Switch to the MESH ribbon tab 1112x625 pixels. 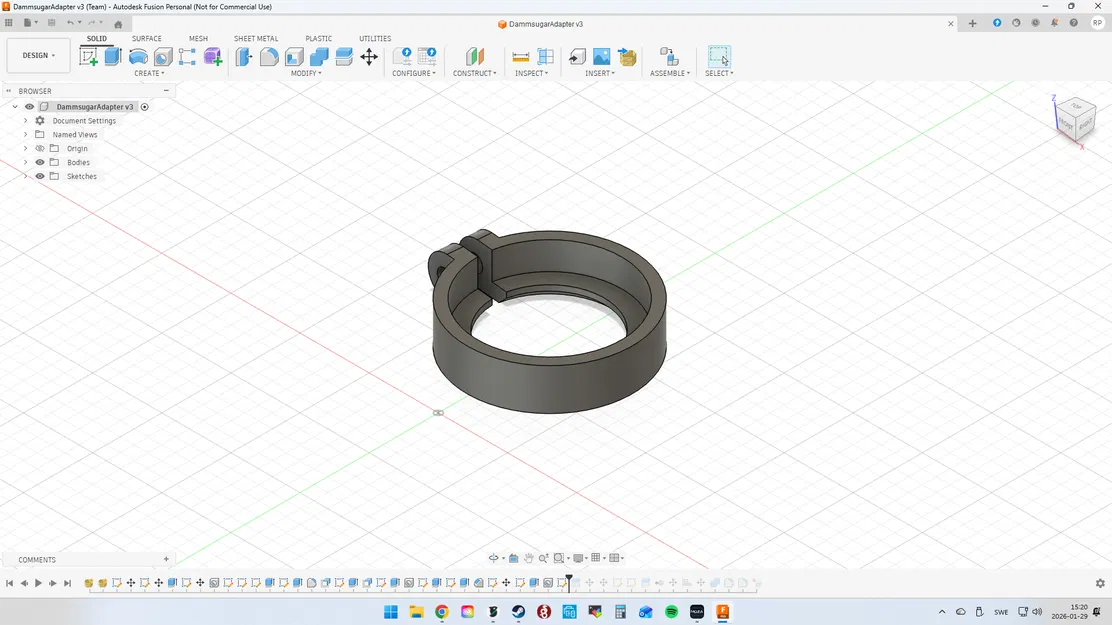click(198, 38)
